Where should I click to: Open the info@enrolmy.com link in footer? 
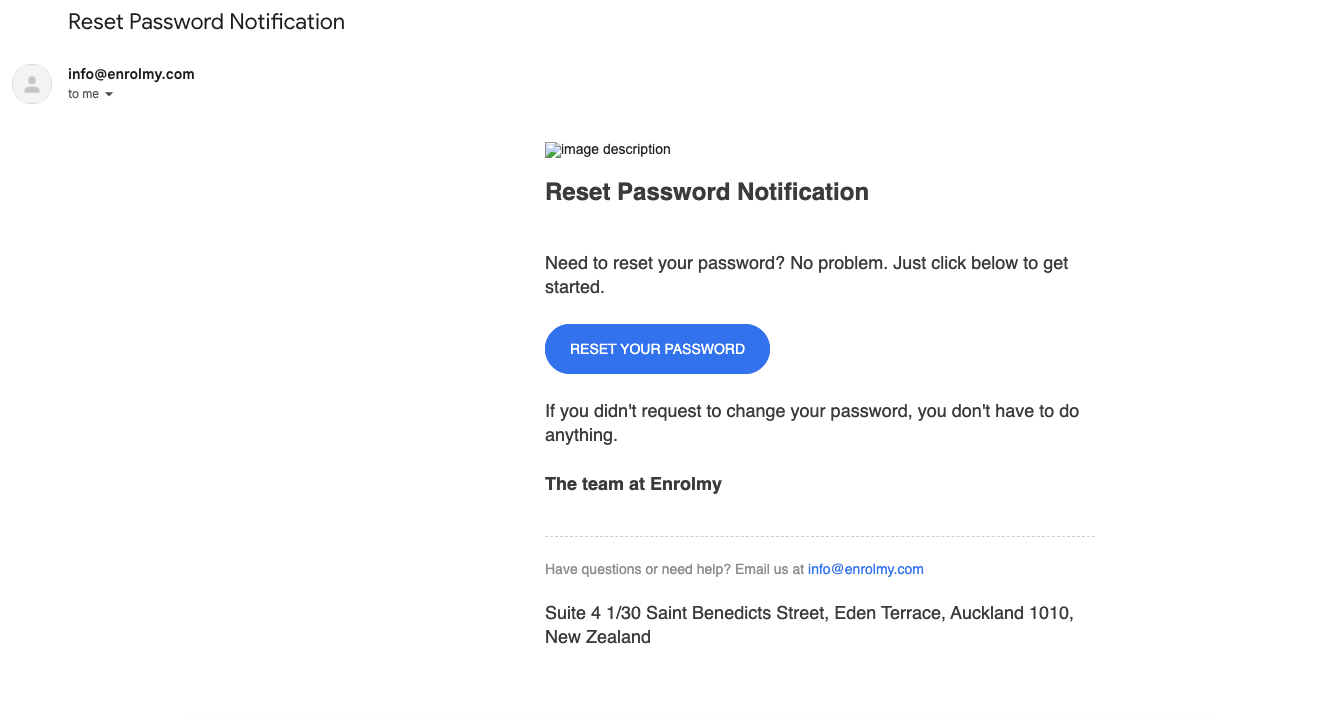865,569
